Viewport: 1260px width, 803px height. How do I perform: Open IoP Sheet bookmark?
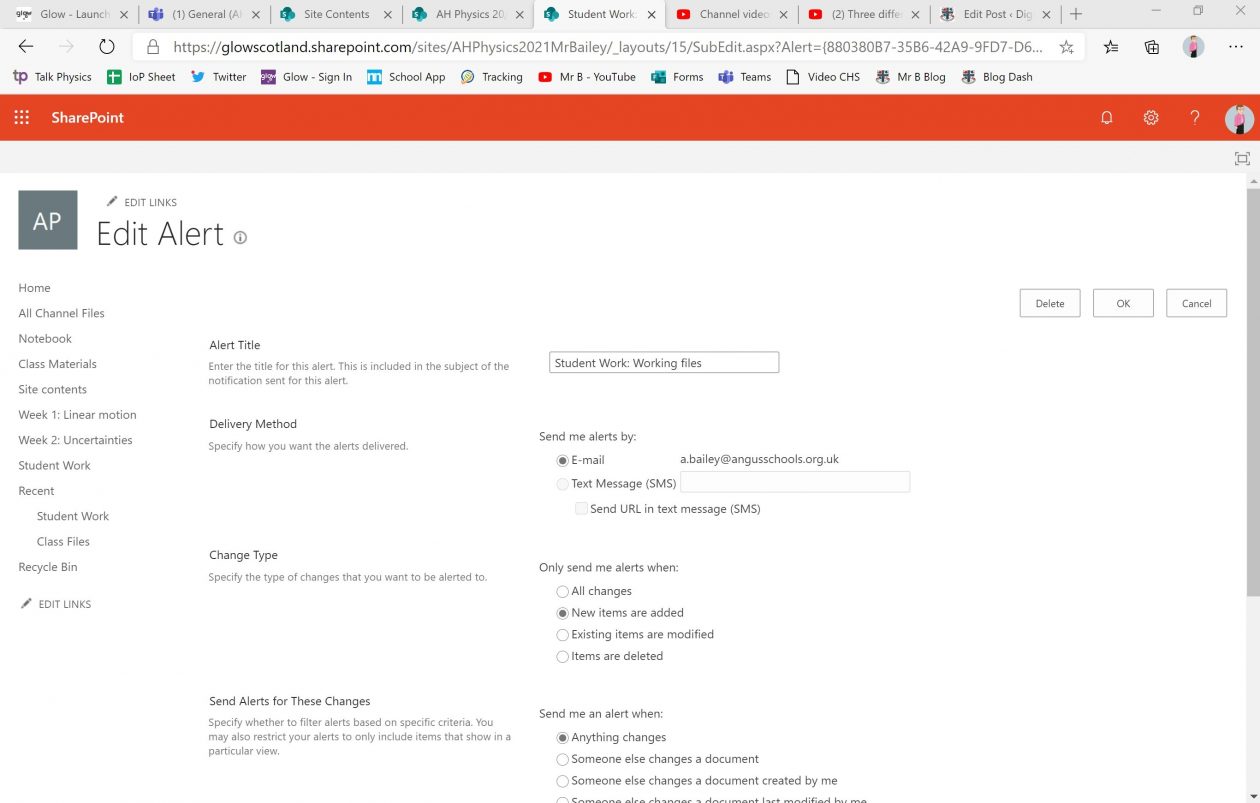141,77
